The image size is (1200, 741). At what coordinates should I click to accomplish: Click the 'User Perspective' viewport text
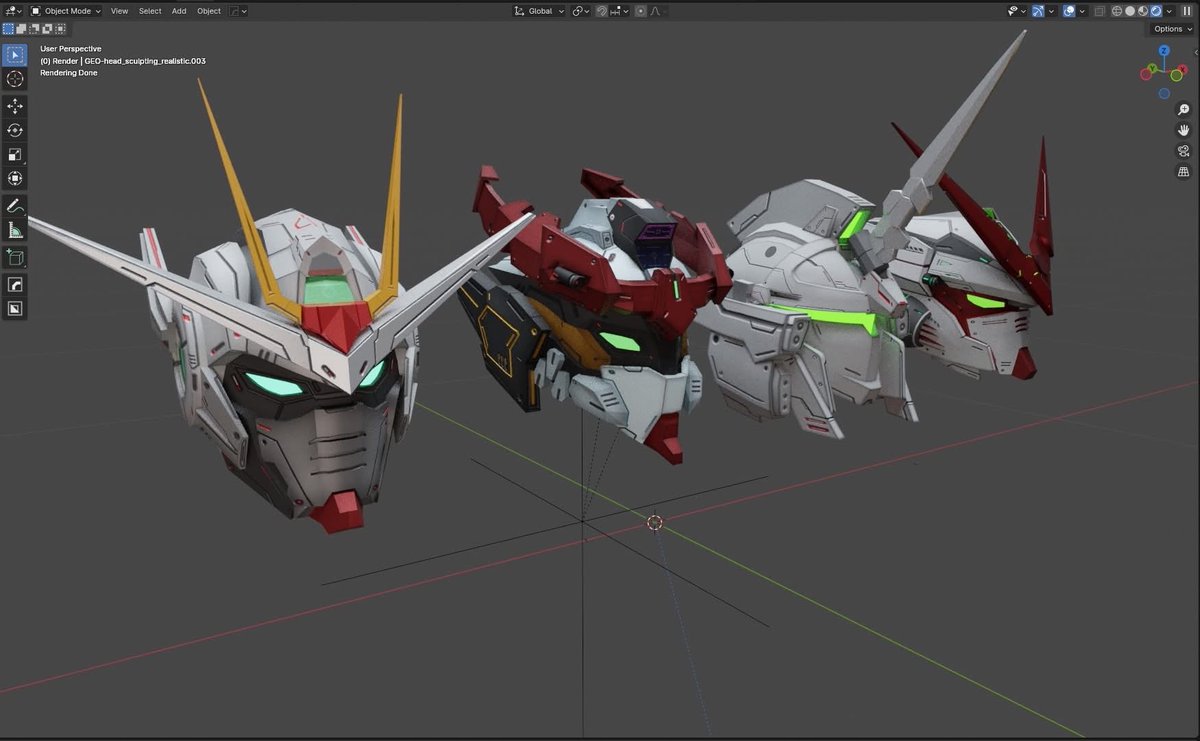click(70, 49)
